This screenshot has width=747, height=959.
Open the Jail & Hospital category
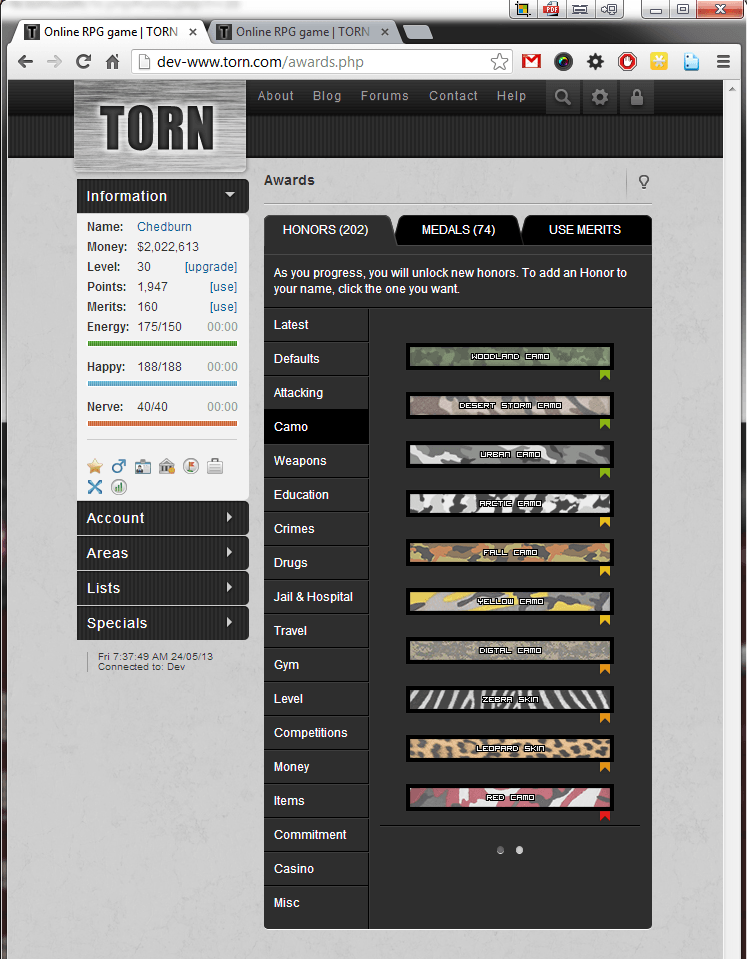[x=316, y=597]
